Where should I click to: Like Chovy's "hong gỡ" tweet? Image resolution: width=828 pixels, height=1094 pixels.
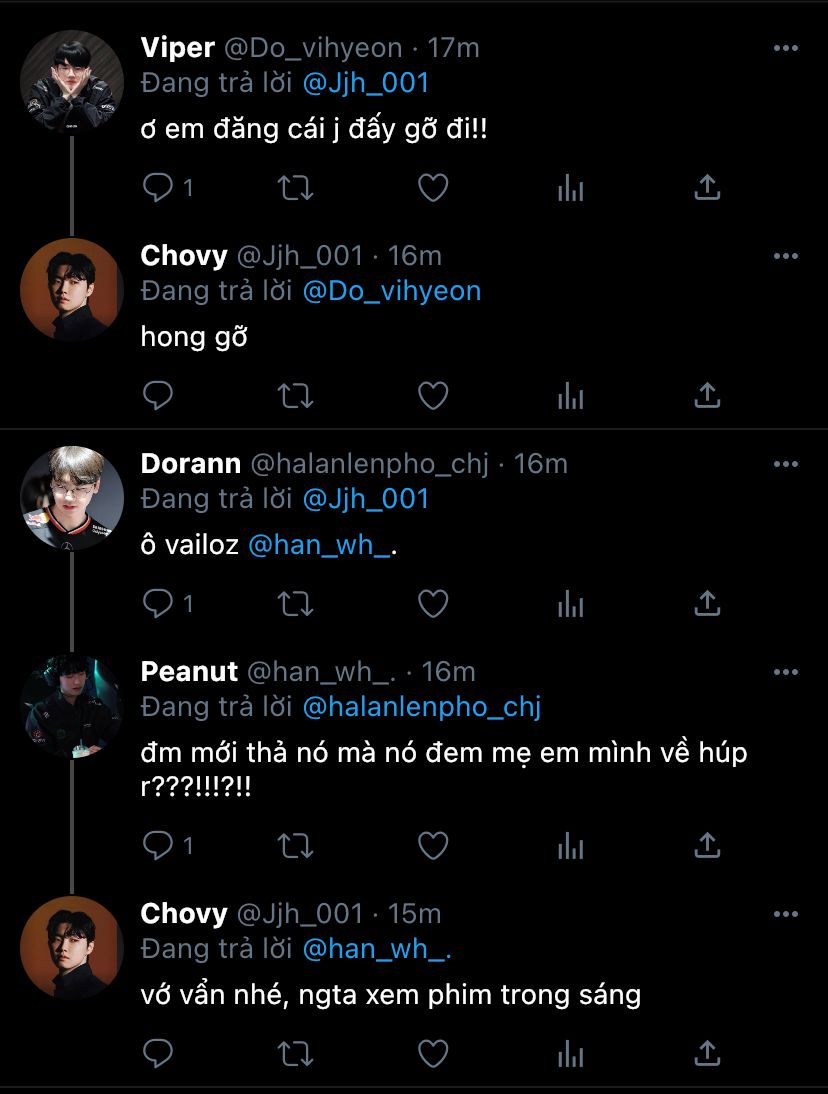click(x=432, y=396)
